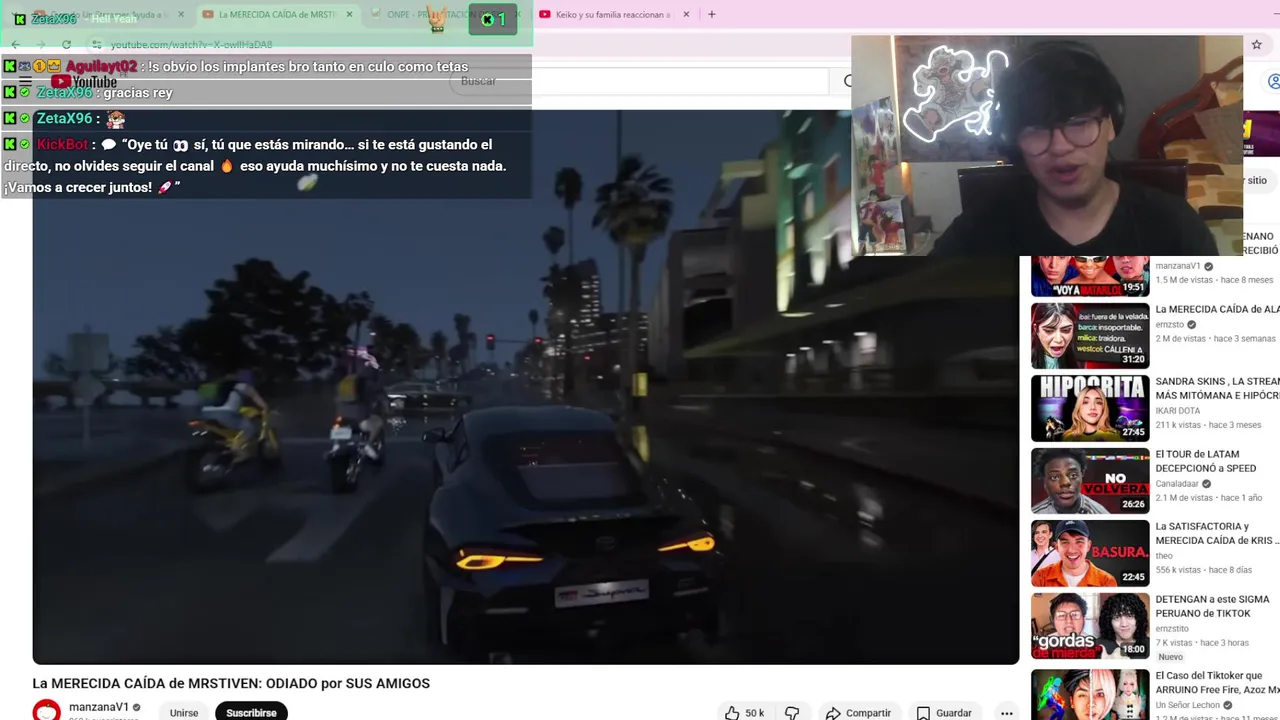
Task: Click the green Kick viewer counter badge
Action: (x=493, y=19)
